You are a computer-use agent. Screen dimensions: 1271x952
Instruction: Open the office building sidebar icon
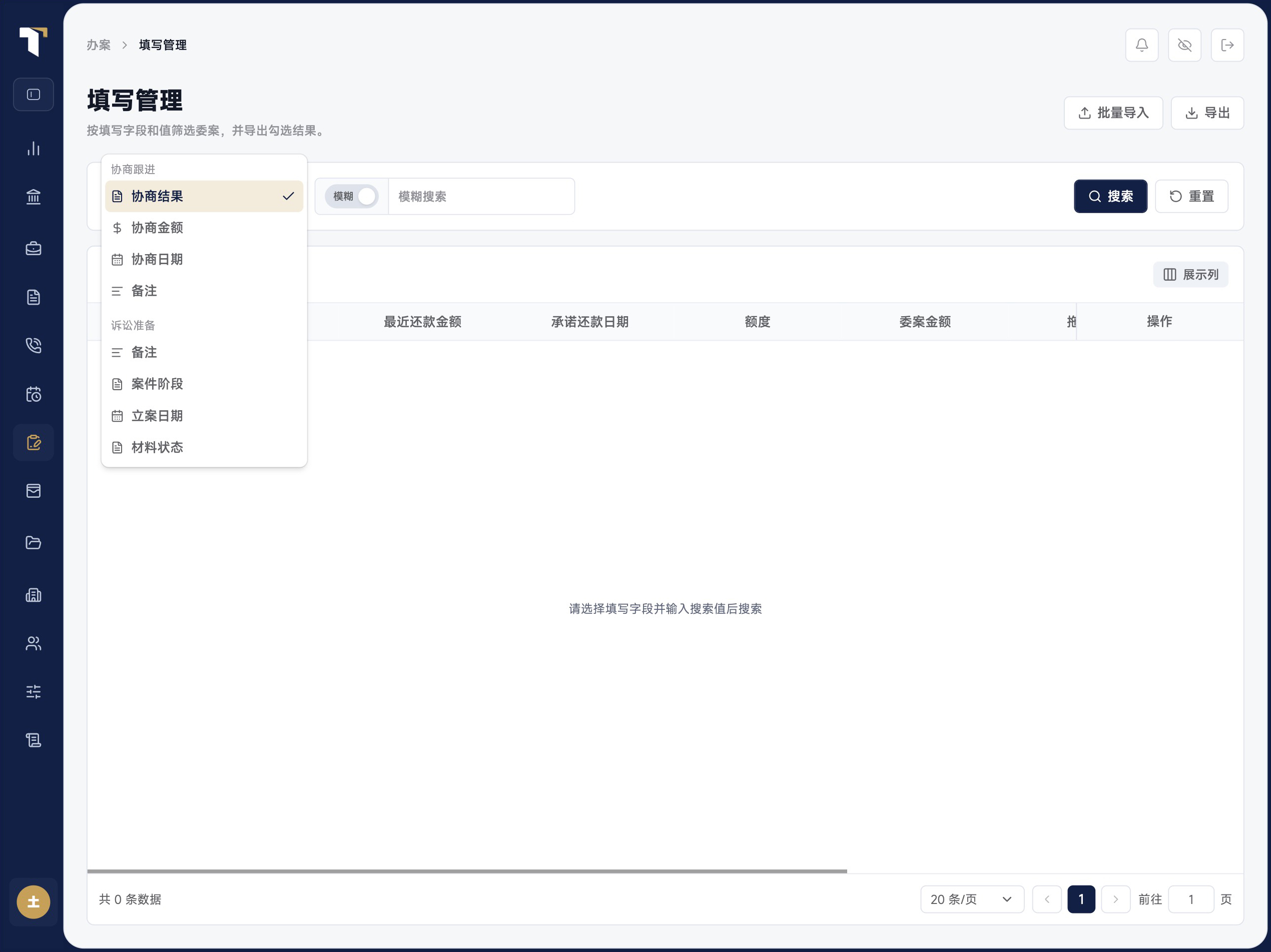coord(34,595)
